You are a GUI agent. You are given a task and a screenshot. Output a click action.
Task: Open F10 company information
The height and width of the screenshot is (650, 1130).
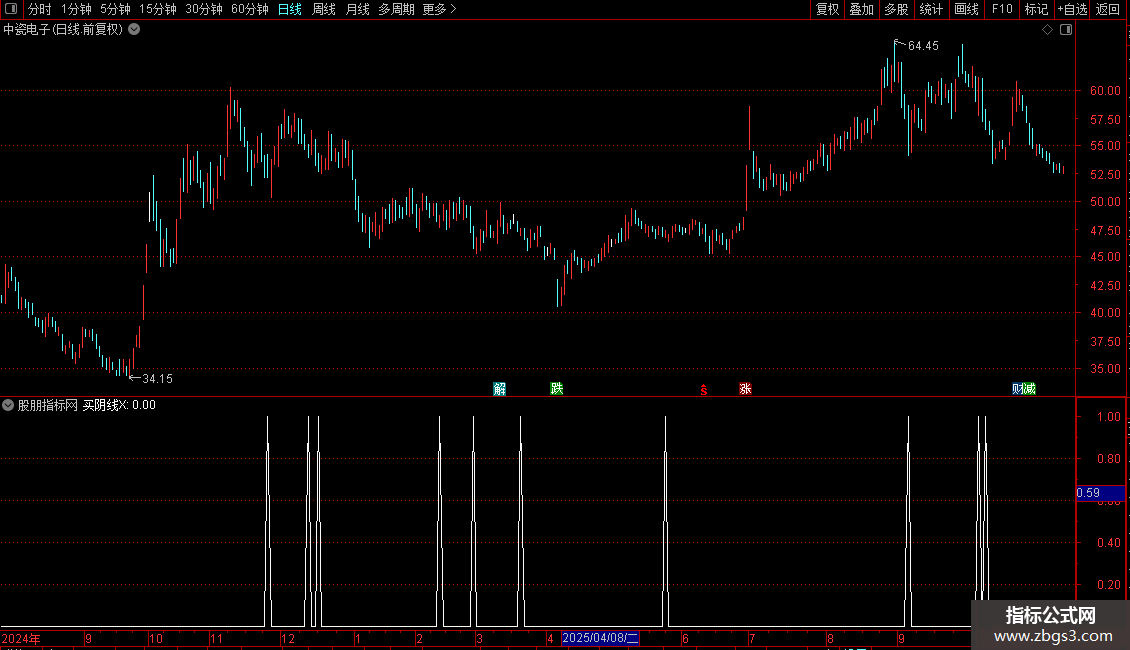pyautogui.click(x=1002, y=9)
